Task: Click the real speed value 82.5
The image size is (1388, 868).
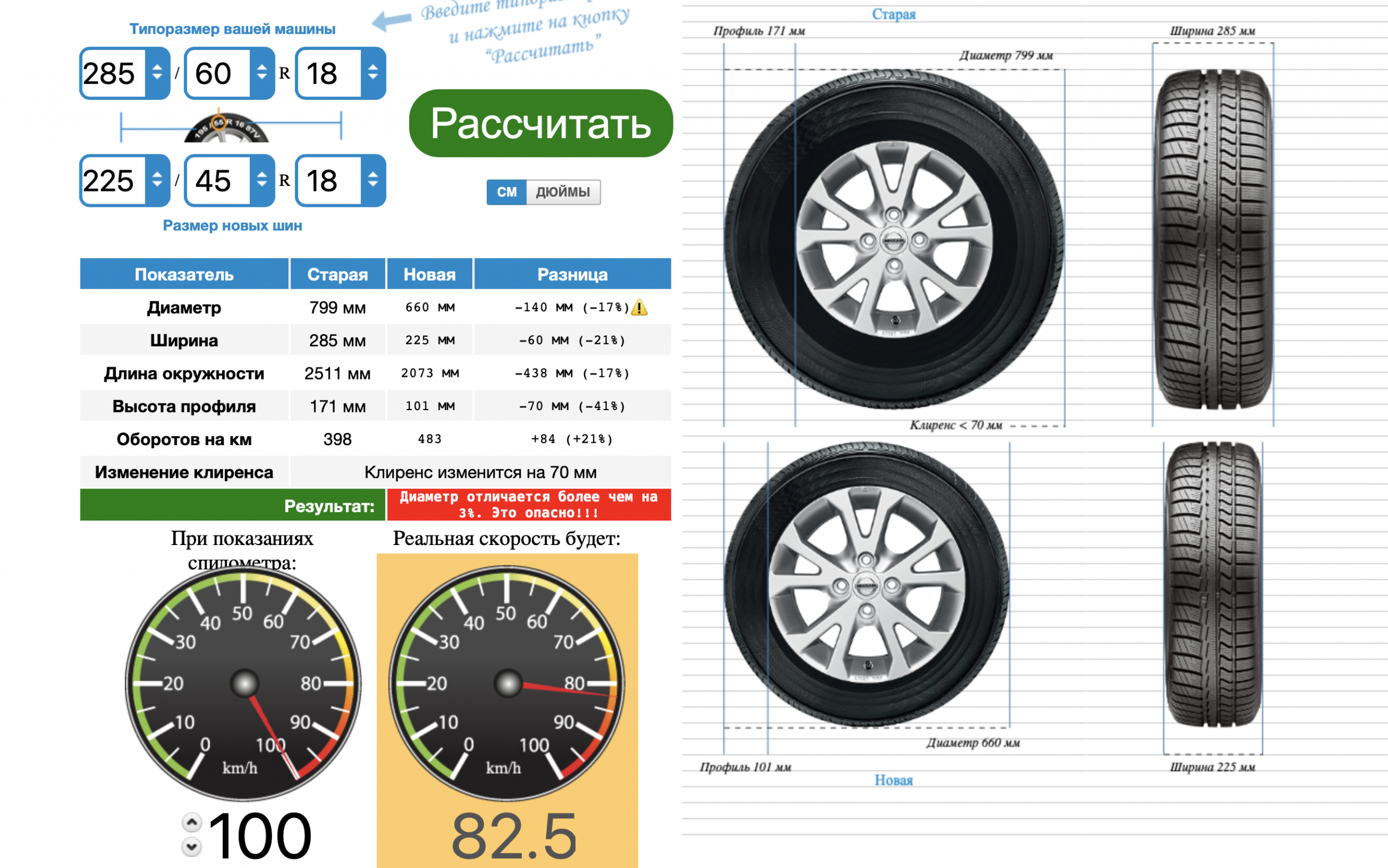Action: pos(514,835)
